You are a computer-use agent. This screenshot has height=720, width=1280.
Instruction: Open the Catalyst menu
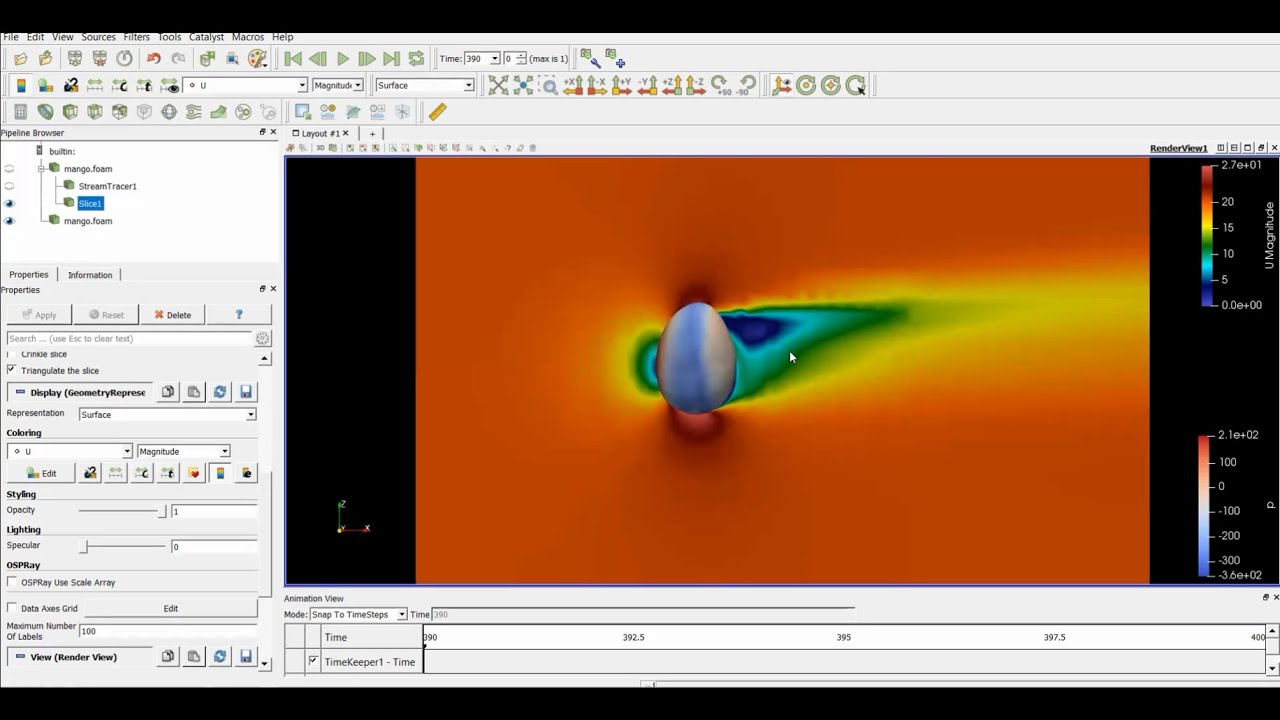206,37
